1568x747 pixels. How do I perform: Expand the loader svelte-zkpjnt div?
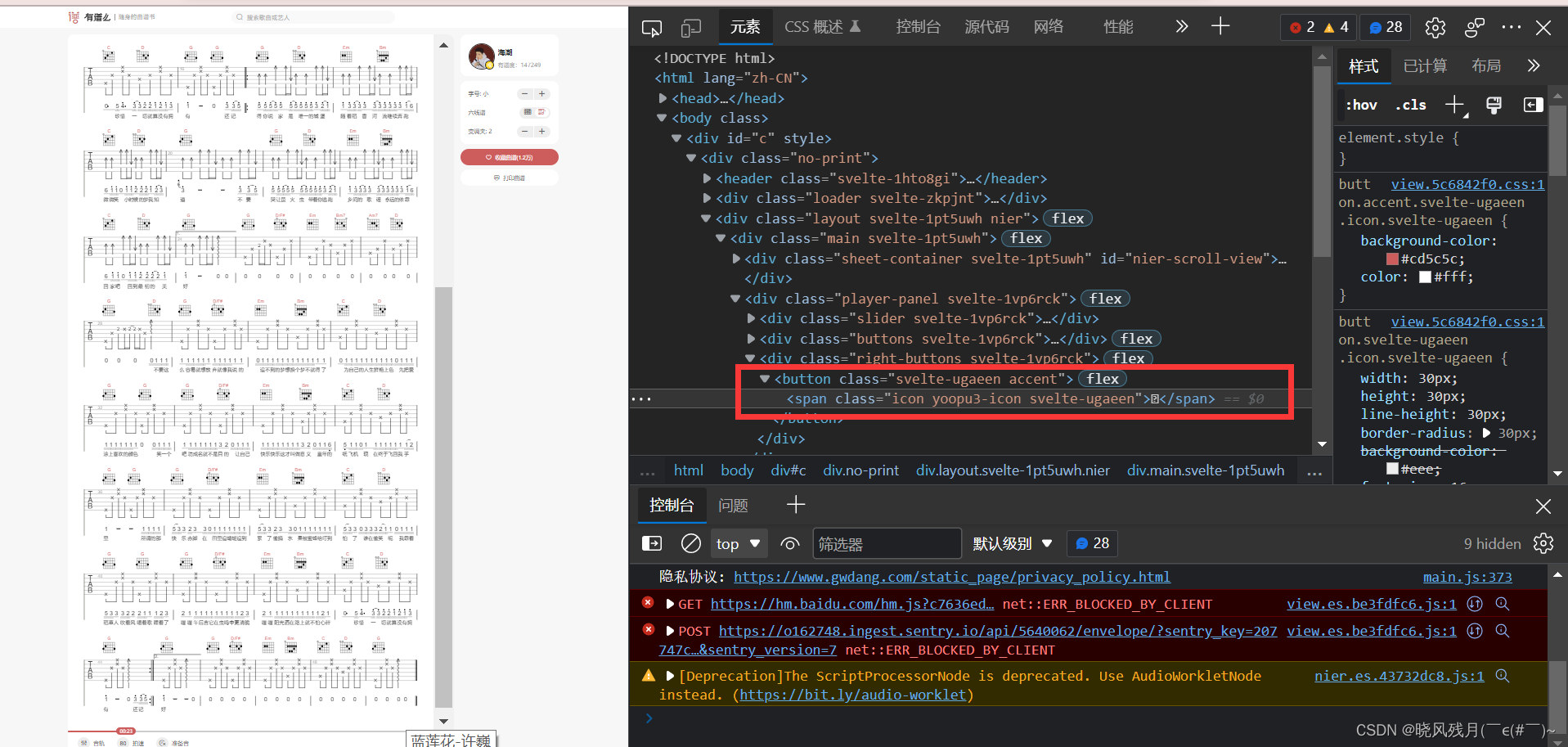coord(707,198)
